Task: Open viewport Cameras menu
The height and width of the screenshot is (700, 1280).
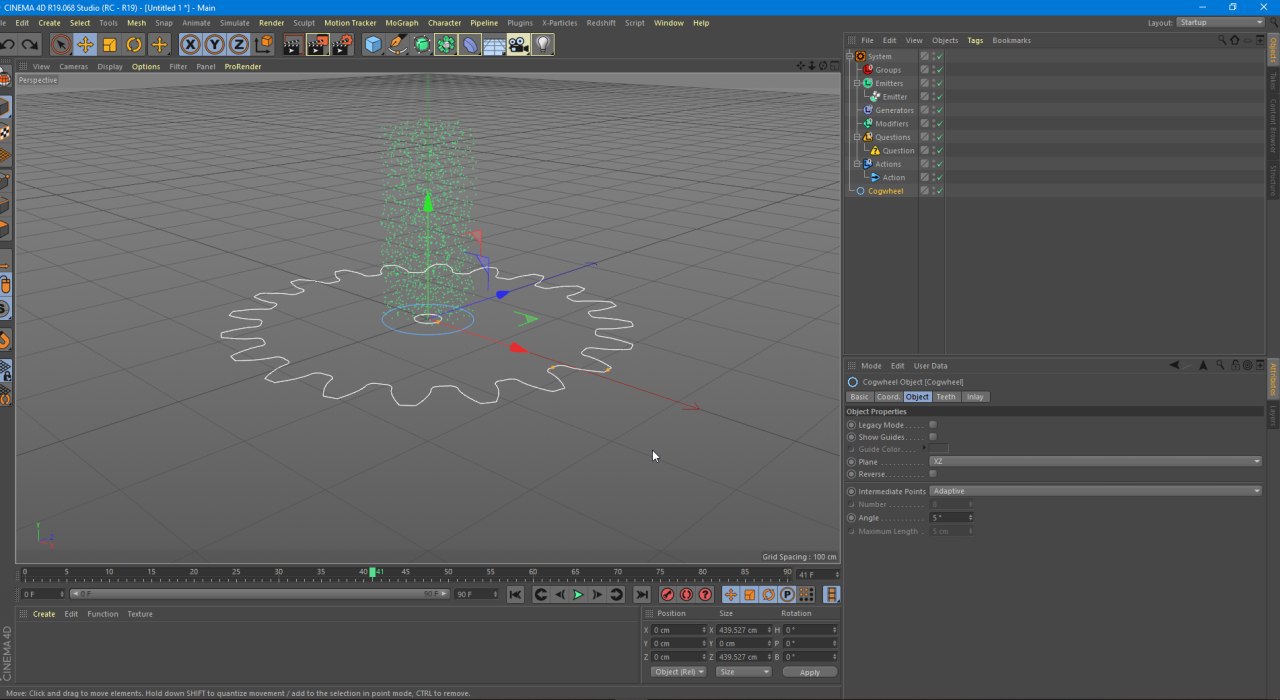Action: (x=74, y=66)
